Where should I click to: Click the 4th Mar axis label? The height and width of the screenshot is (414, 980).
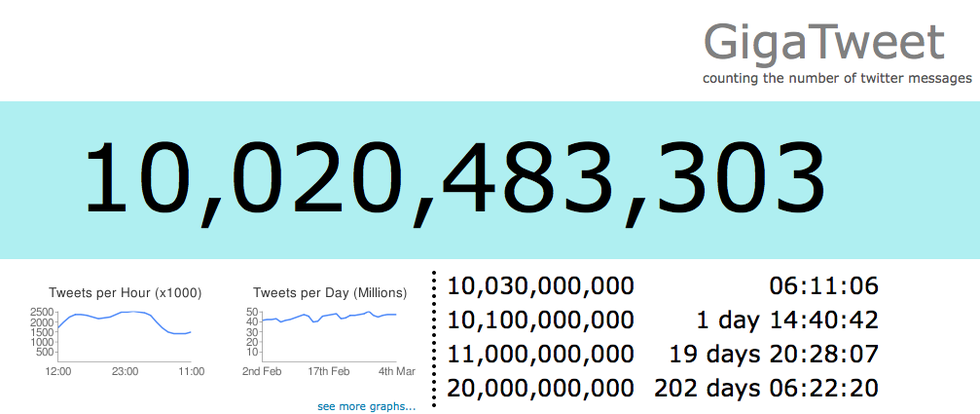(397, 371)
